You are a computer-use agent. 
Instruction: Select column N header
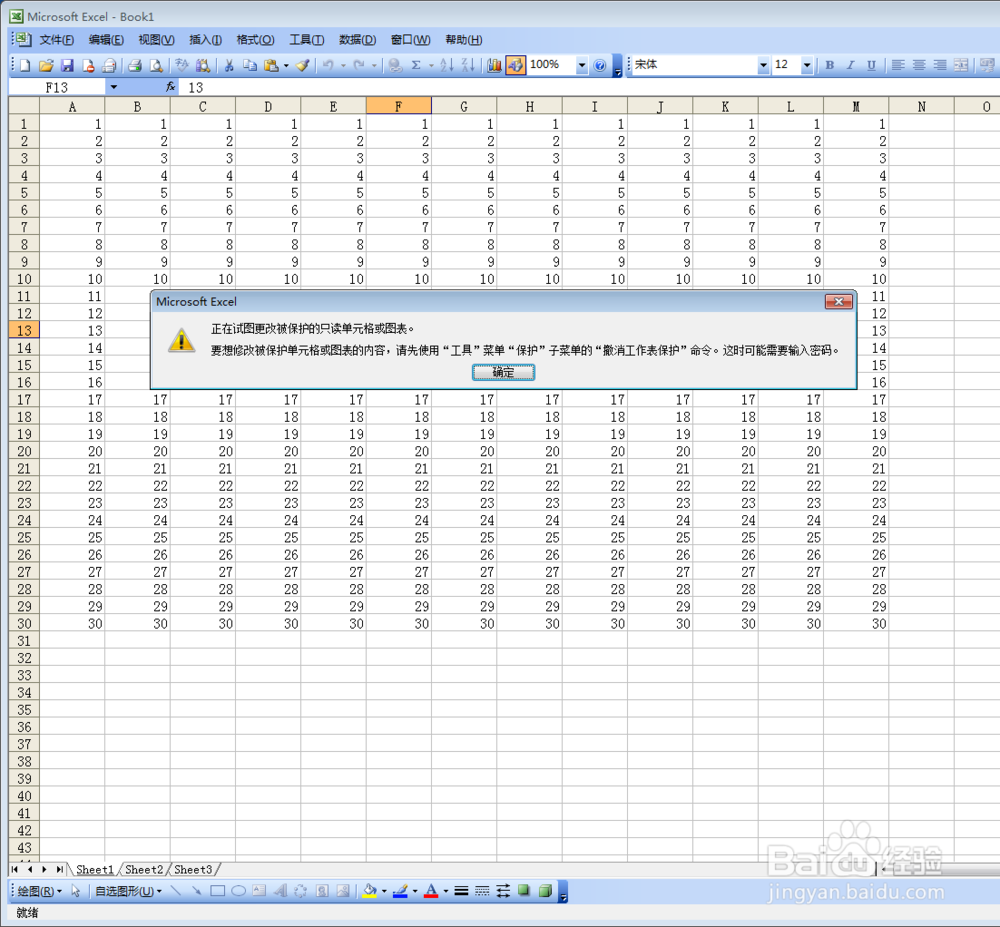[922, 106]
